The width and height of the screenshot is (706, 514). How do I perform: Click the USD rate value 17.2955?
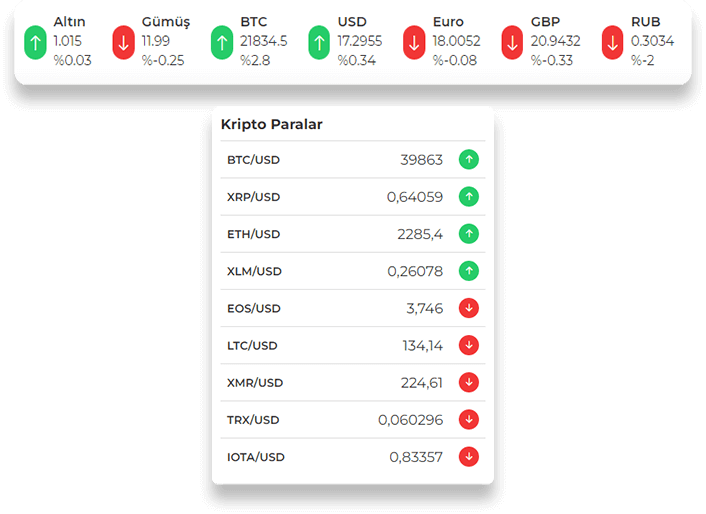(359, 41)
